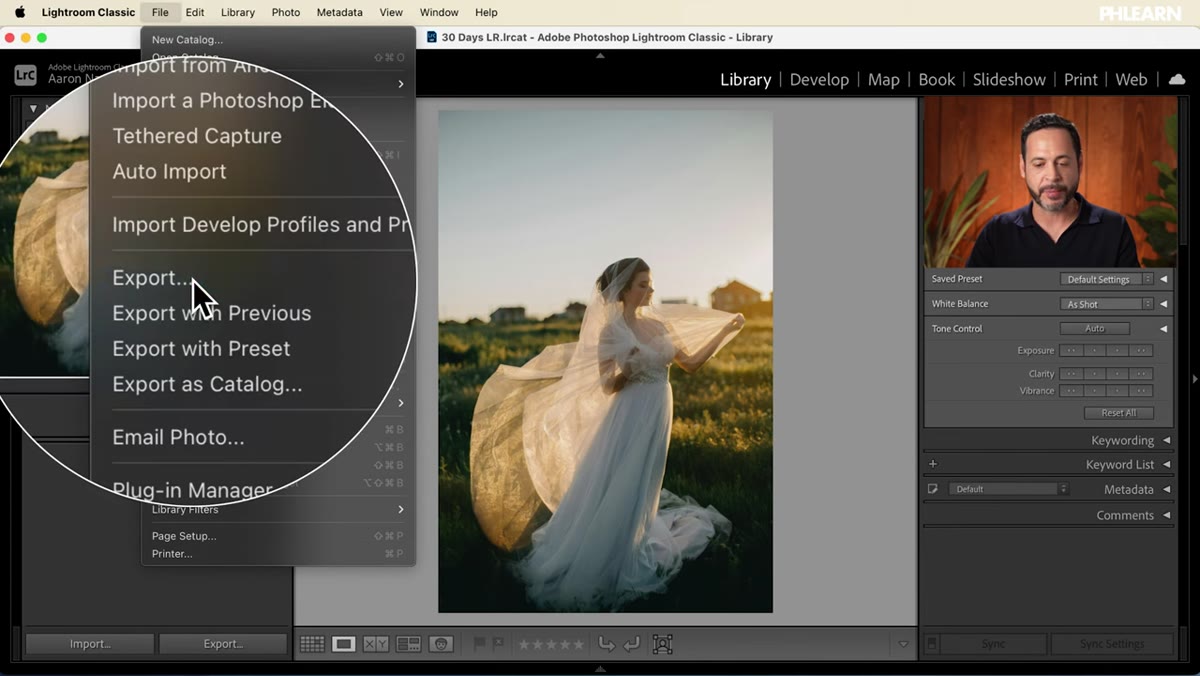Open Saved Preset Default Settings dropdown
This screenshot has width=1200, height=676.
coord(1106,279)
